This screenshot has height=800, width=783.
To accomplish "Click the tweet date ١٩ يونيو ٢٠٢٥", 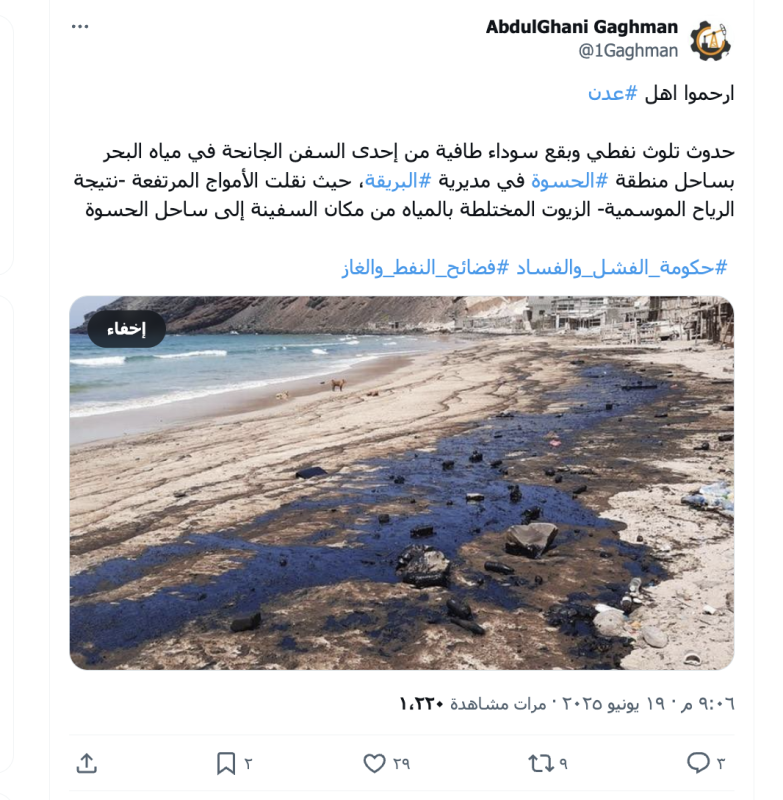I will (614, 704).
